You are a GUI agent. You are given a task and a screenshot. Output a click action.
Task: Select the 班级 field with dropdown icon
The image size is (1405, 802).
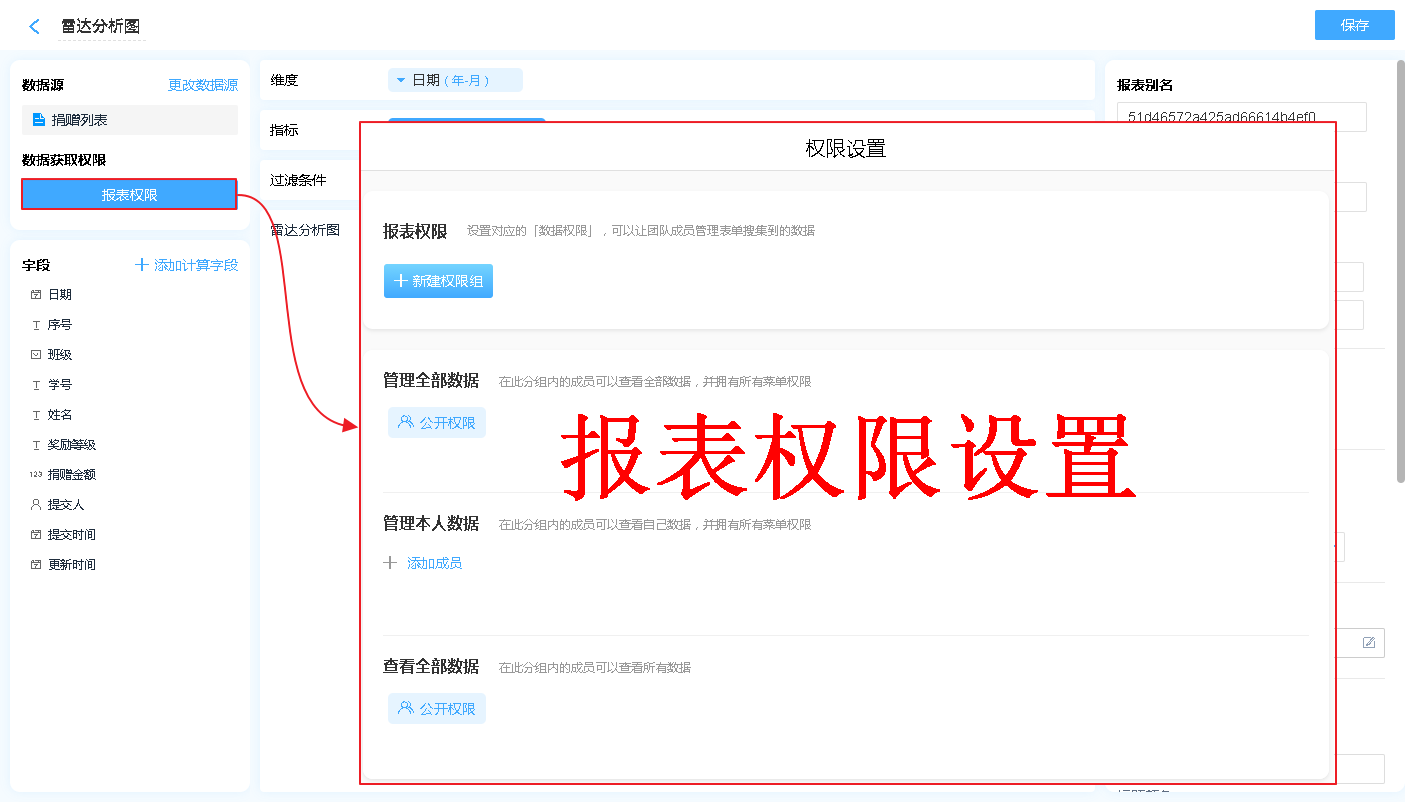tap(59, 355)
